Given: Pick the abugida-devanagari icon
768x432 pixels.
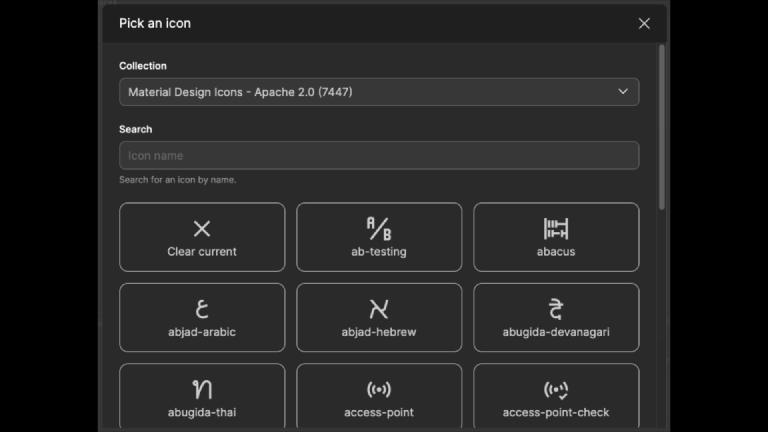Looking at the screenshot, I should tap(556, 317).
